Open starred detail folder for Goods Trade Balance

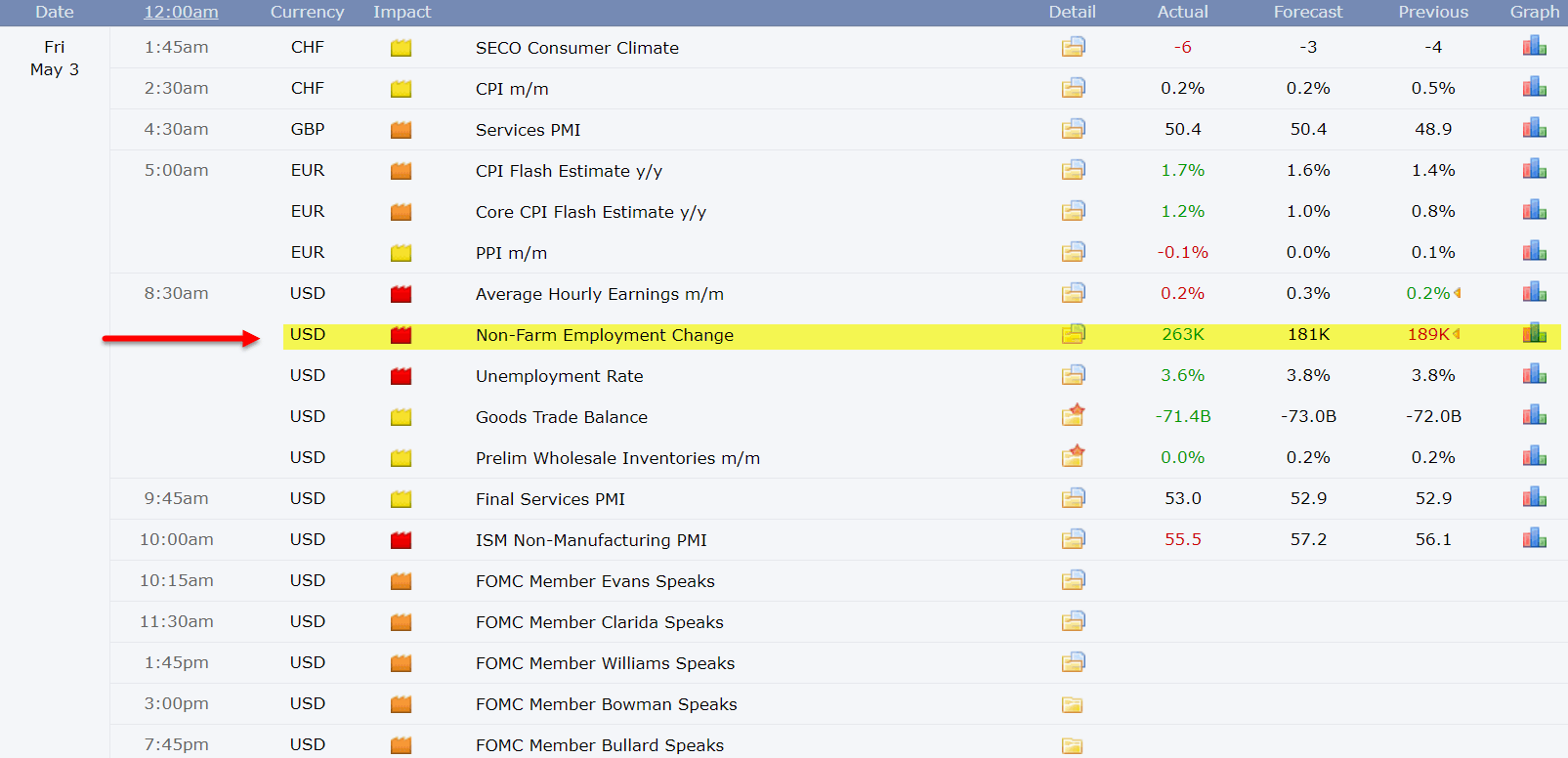pyautogui.click(x=1073, y=415)
